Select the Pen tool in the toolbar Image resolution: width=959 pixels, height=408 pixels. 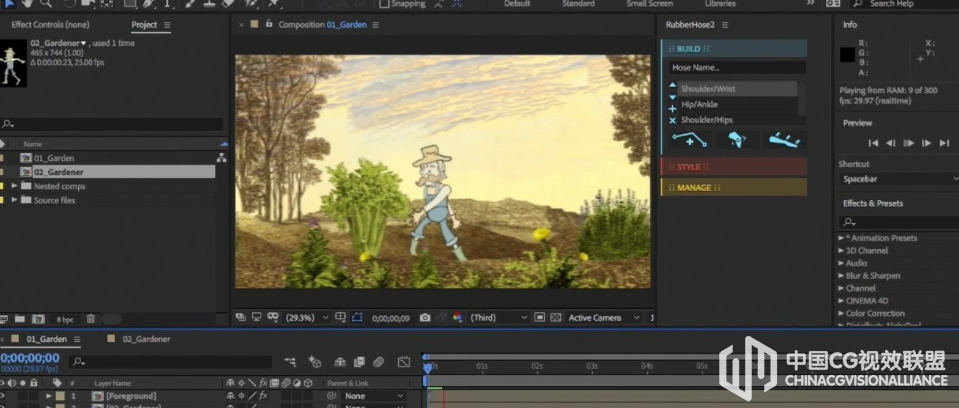click(150, 3)
